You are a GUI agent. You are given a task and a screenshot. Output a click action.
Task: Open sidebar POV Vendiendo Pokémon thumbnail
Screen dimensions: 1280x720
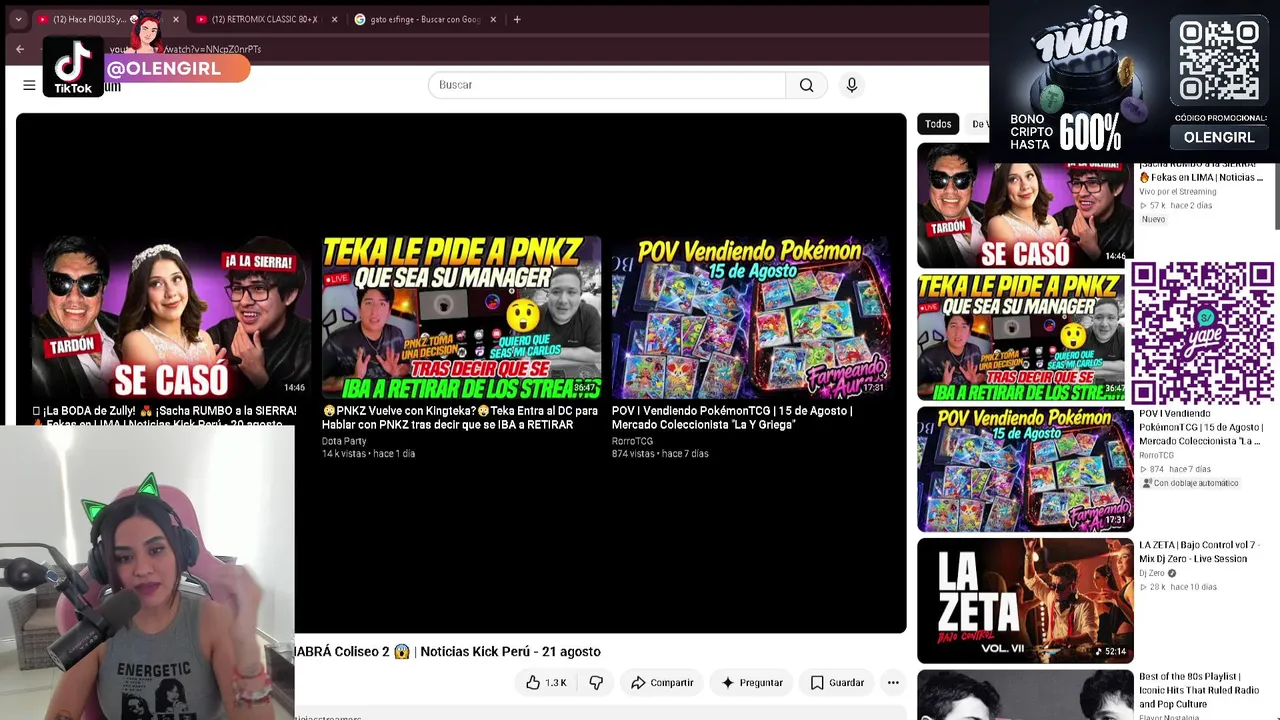click(1025, 469)
